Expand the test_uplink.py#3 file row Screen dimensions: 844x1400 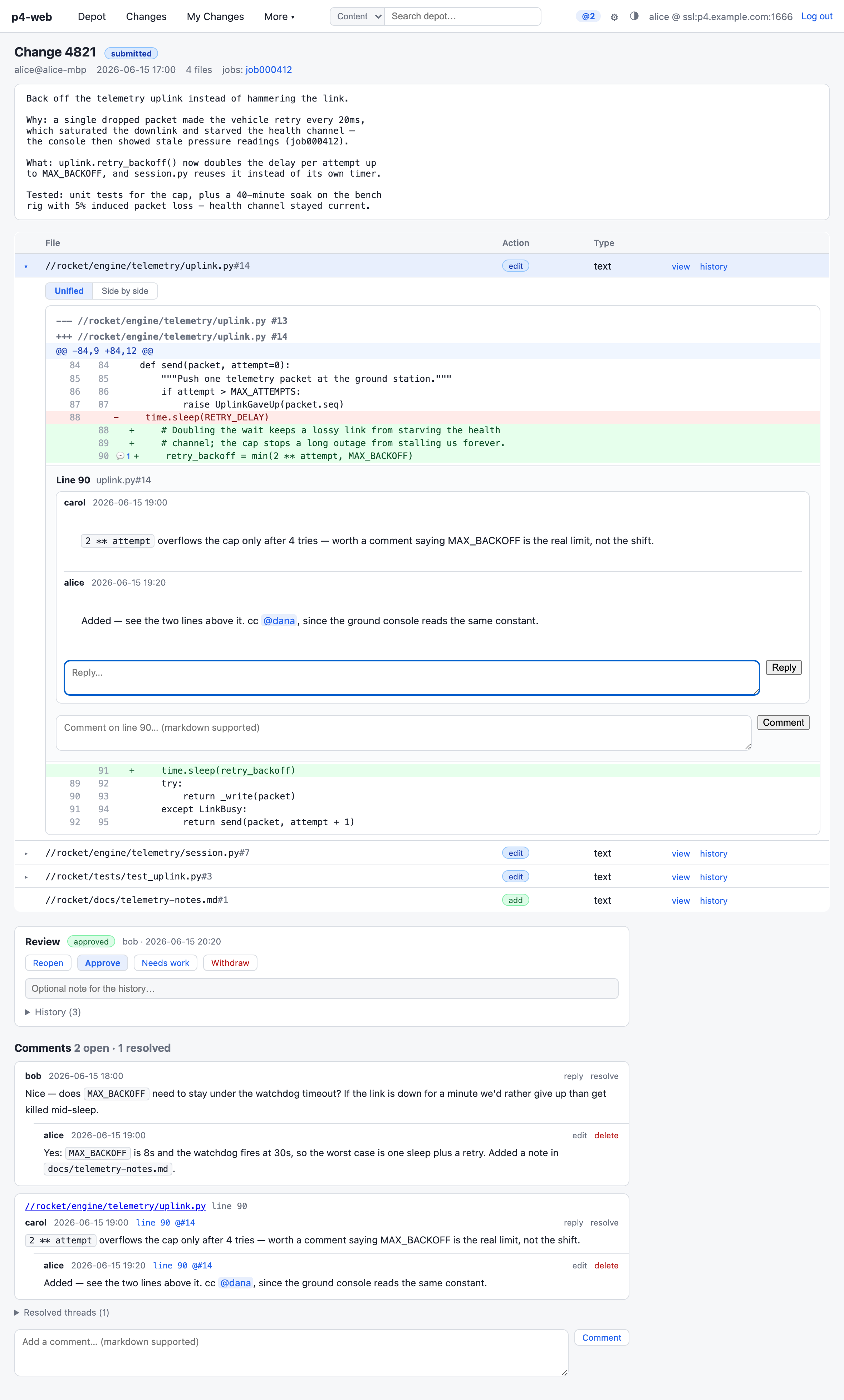pos(26,877)
